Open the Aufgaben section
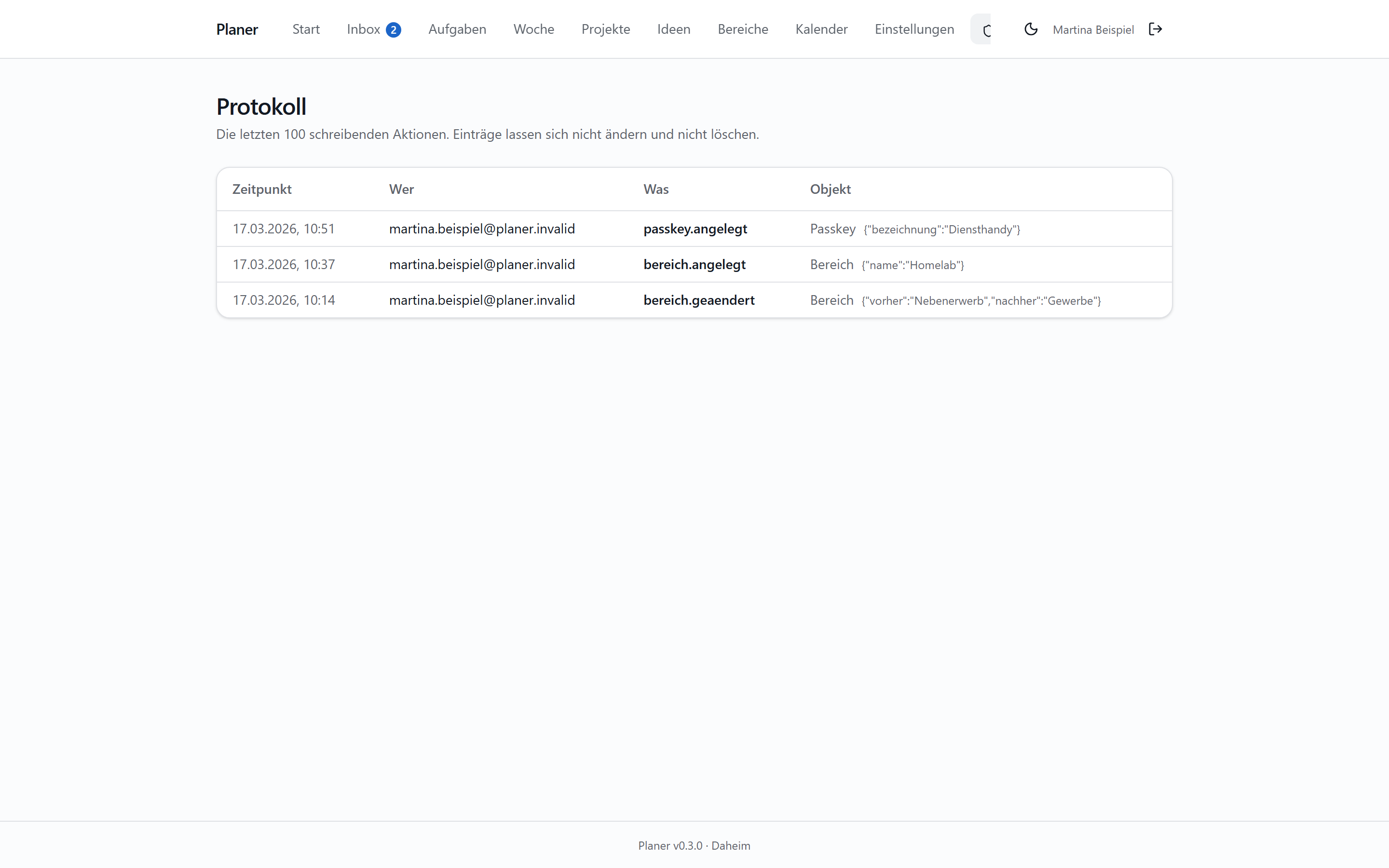 [x=457, y=29]
